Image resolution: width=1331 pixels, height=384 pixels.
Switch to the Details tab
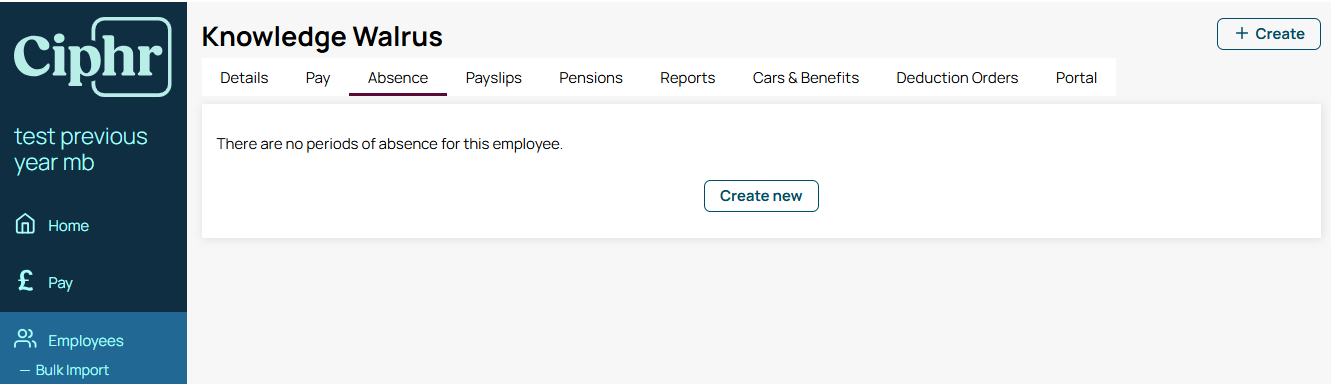[x=244, y=77]
